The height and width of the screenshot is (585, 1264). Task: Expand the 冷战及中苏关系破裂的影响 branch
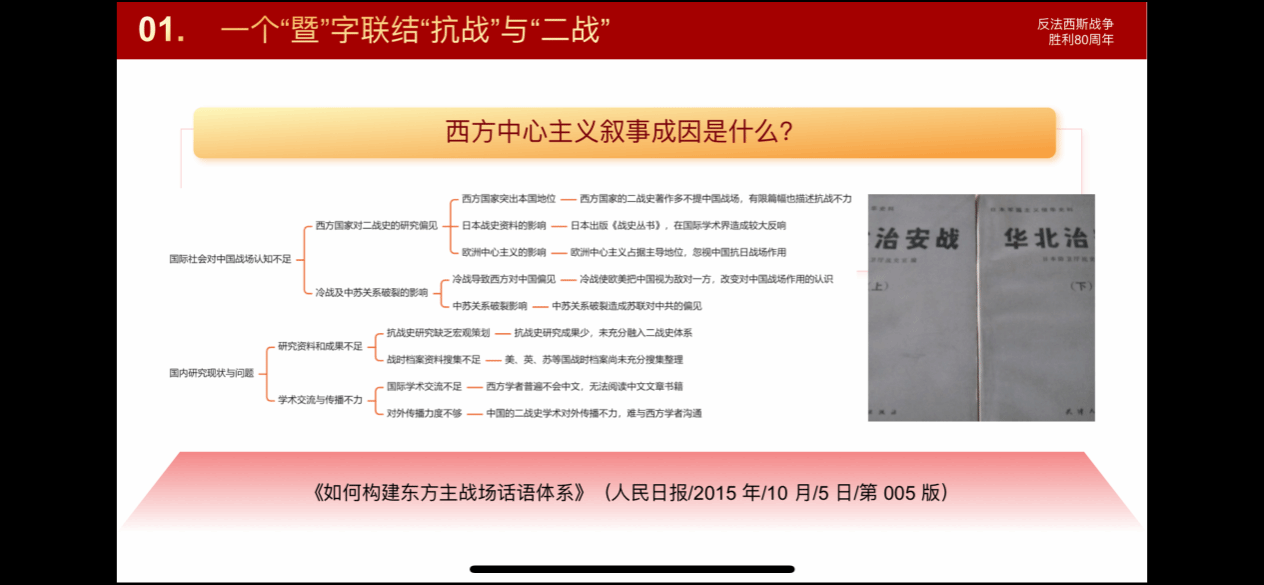click(x=371, y=292)
